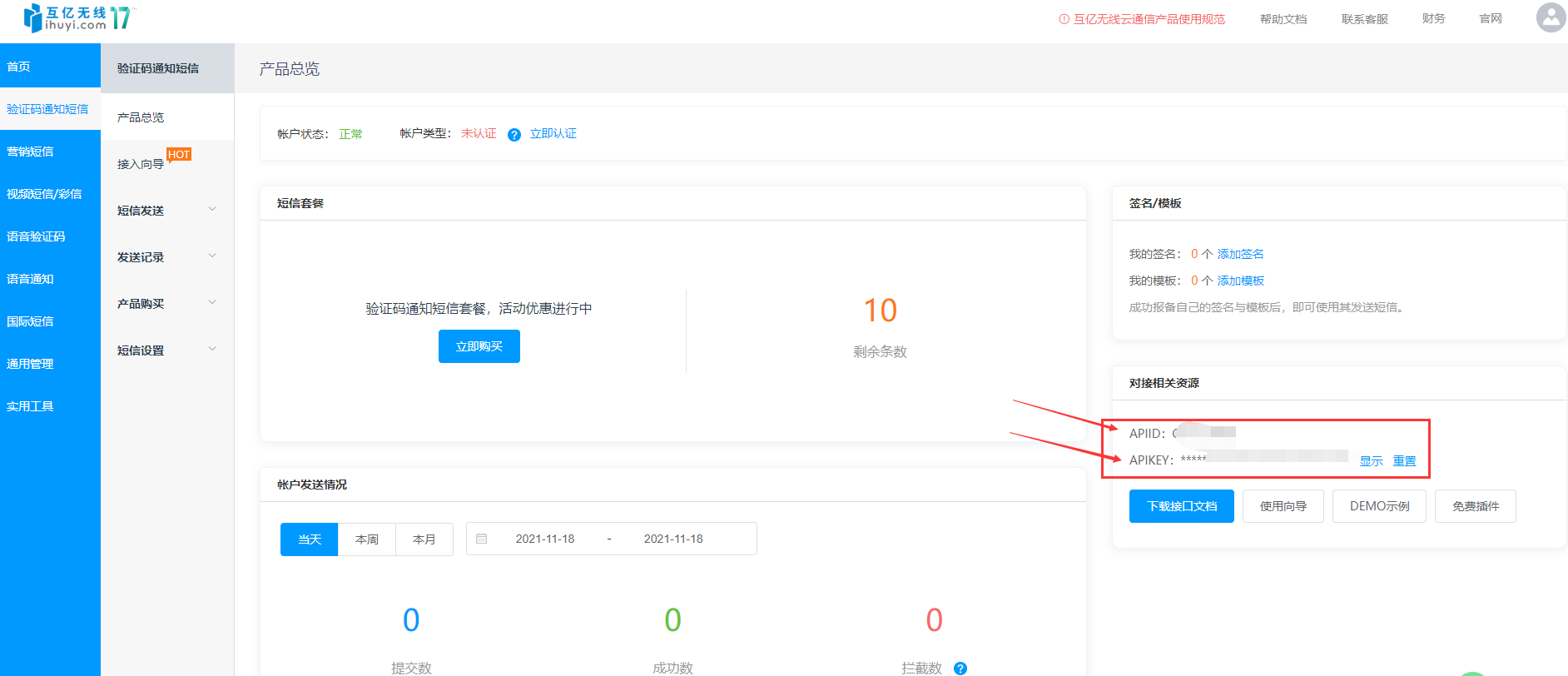Open 官网 in top bar
Image resolution: width=1568 pixels, height=676 pixels.
[x=1491, y=18]
